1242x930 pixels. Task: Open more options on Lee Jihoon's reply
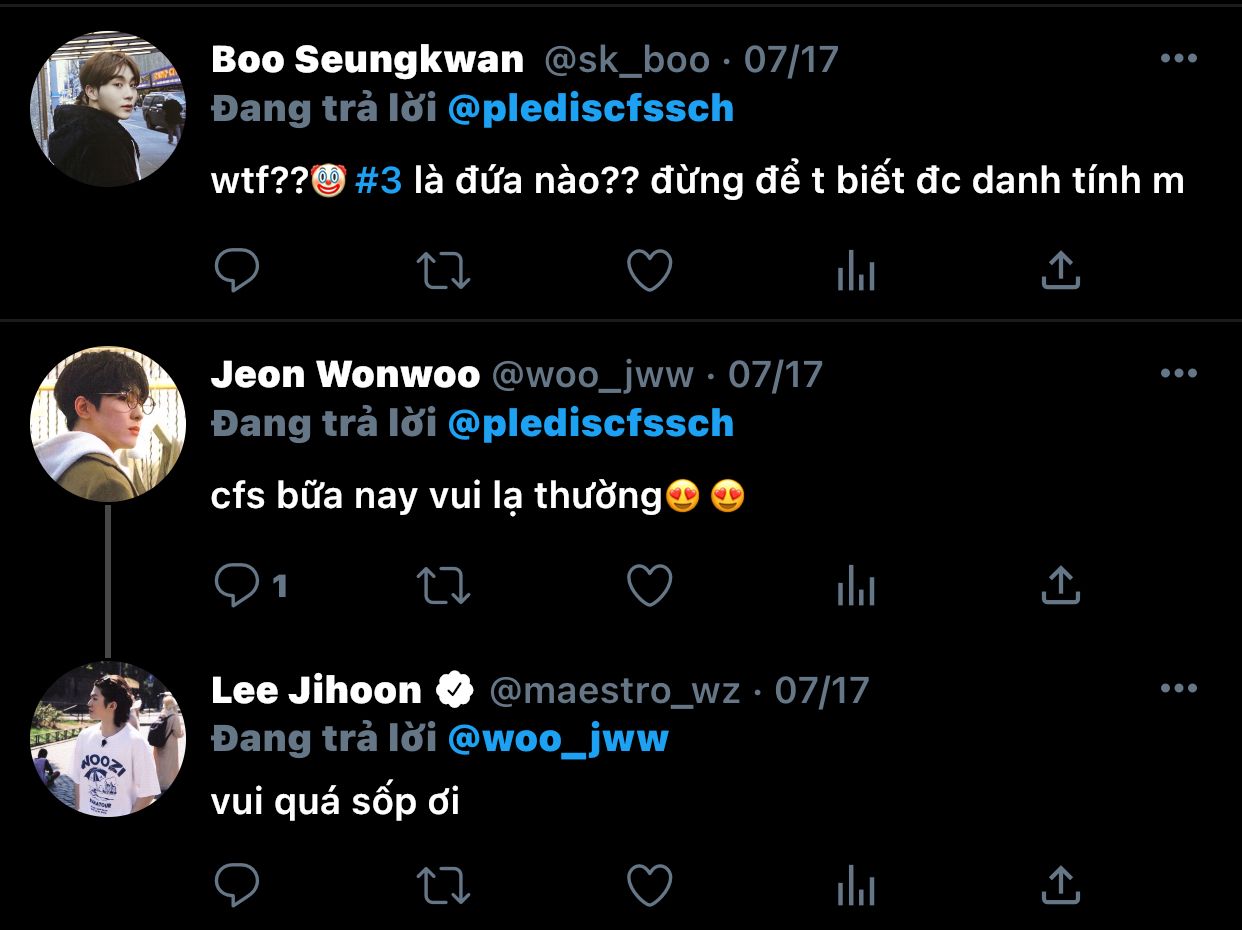click(1178, 689)
